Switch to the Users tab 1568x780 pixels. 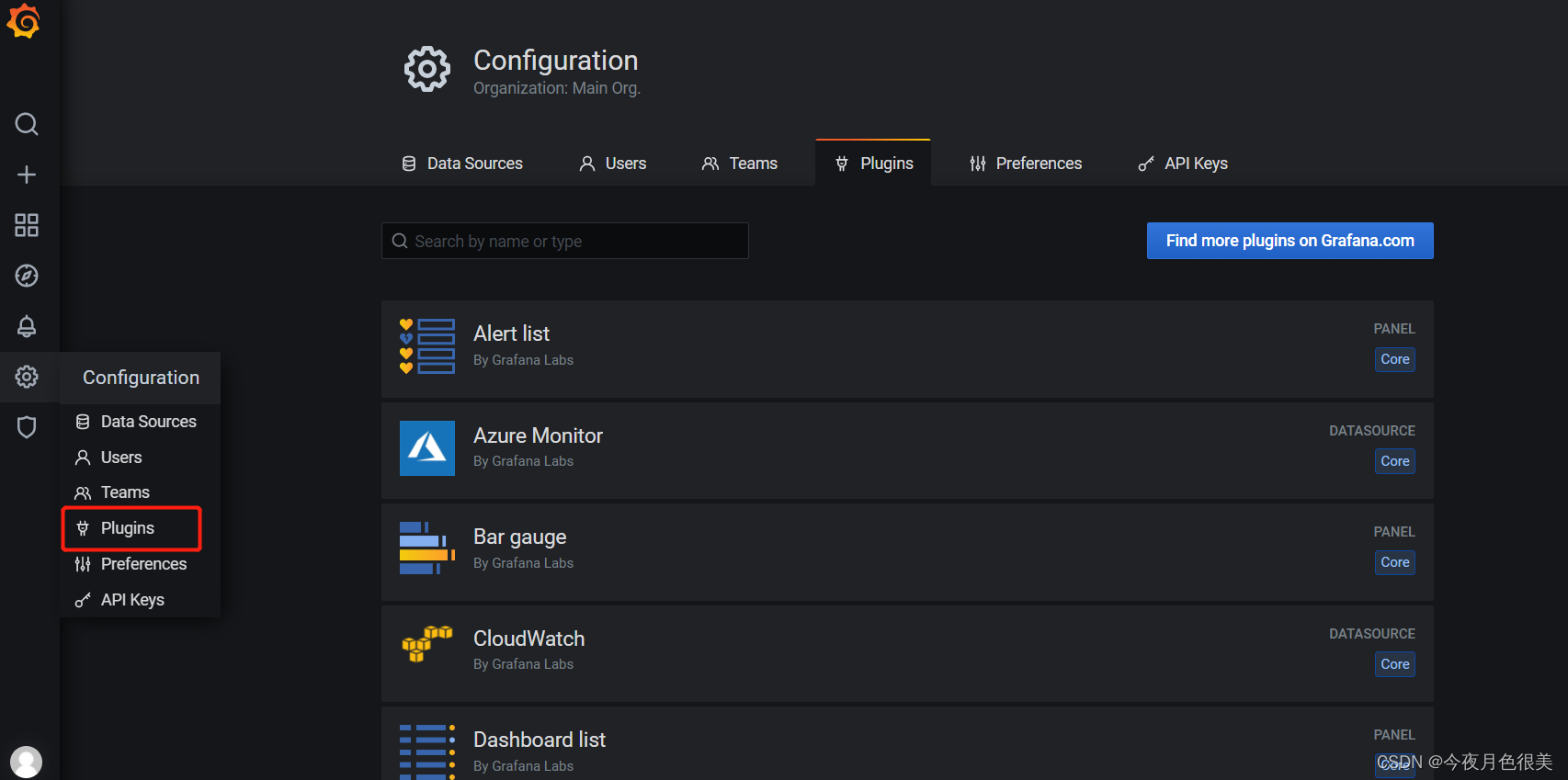click(x=613, y=164)
